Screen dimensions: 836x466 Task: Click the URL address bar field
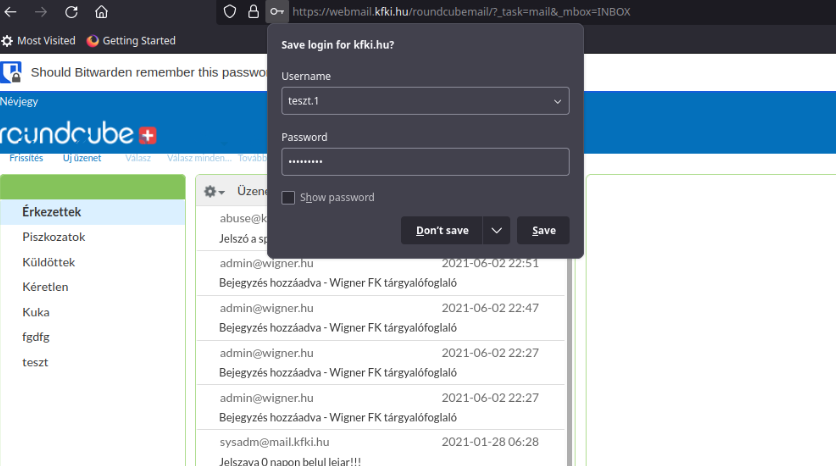[461, 12]
